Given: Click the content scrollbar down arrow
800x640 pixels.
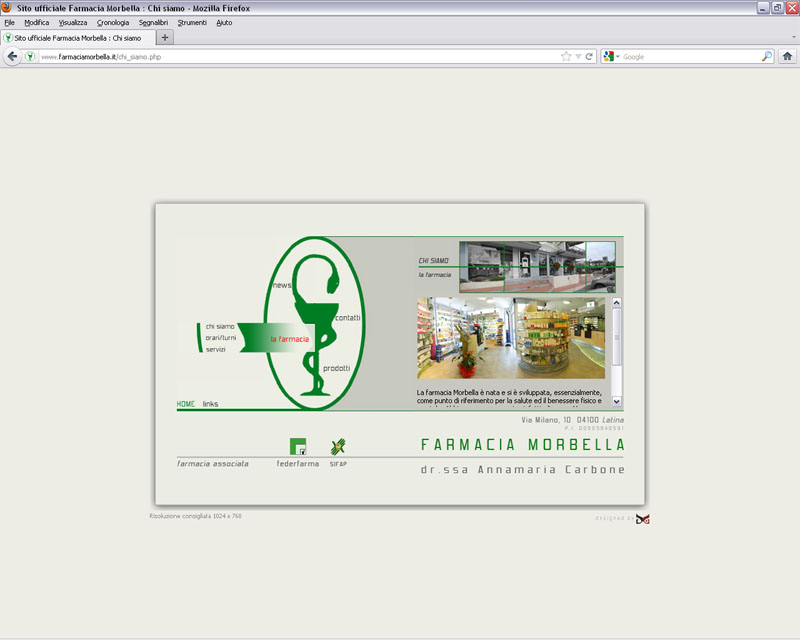Looking at the screenshot, I should pos(616,401).
